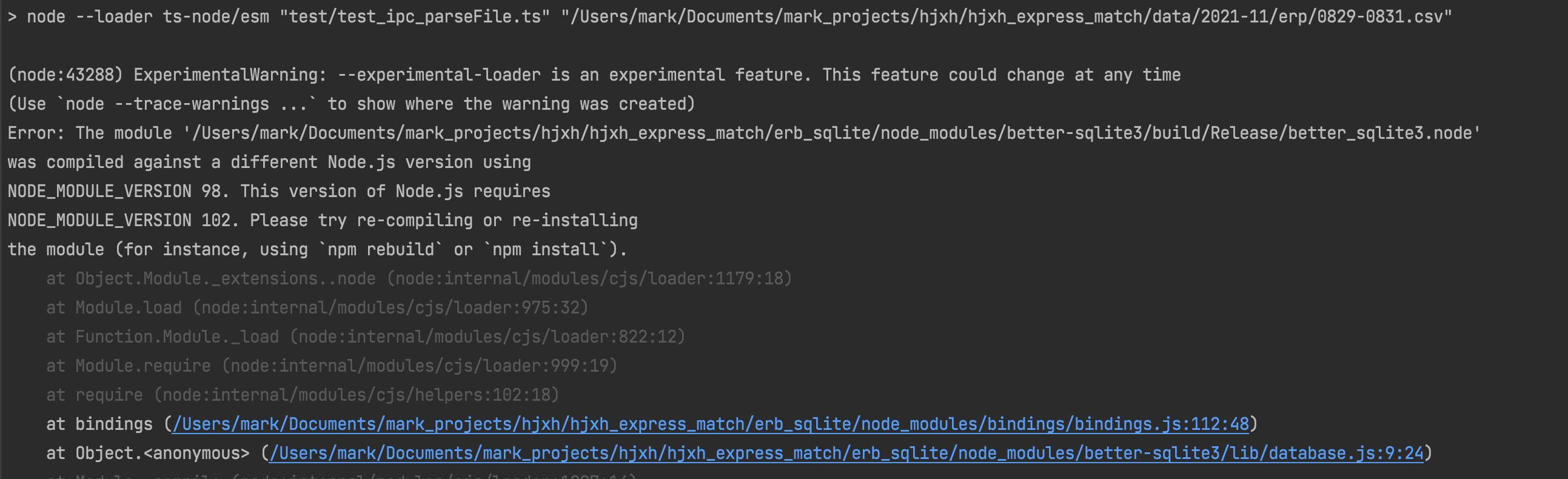
Task: Open the bindings.js:112:48 stack trace link
Action: tap(711, 424)
